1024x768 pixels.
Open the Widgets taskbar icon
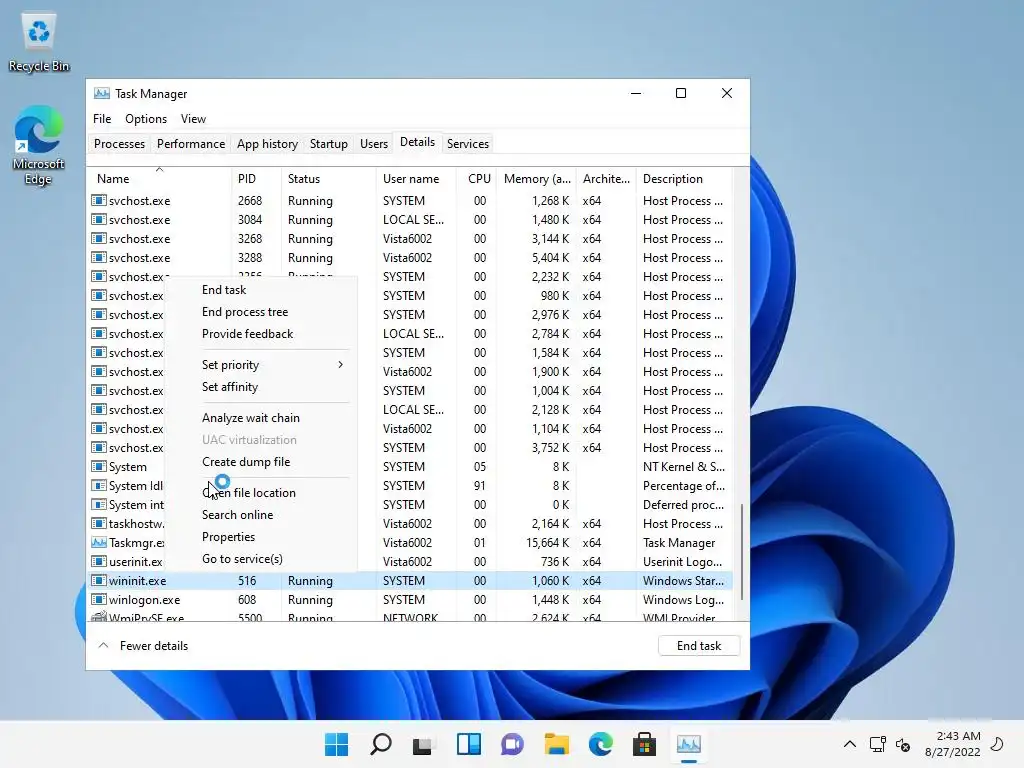tap(468, 744)
